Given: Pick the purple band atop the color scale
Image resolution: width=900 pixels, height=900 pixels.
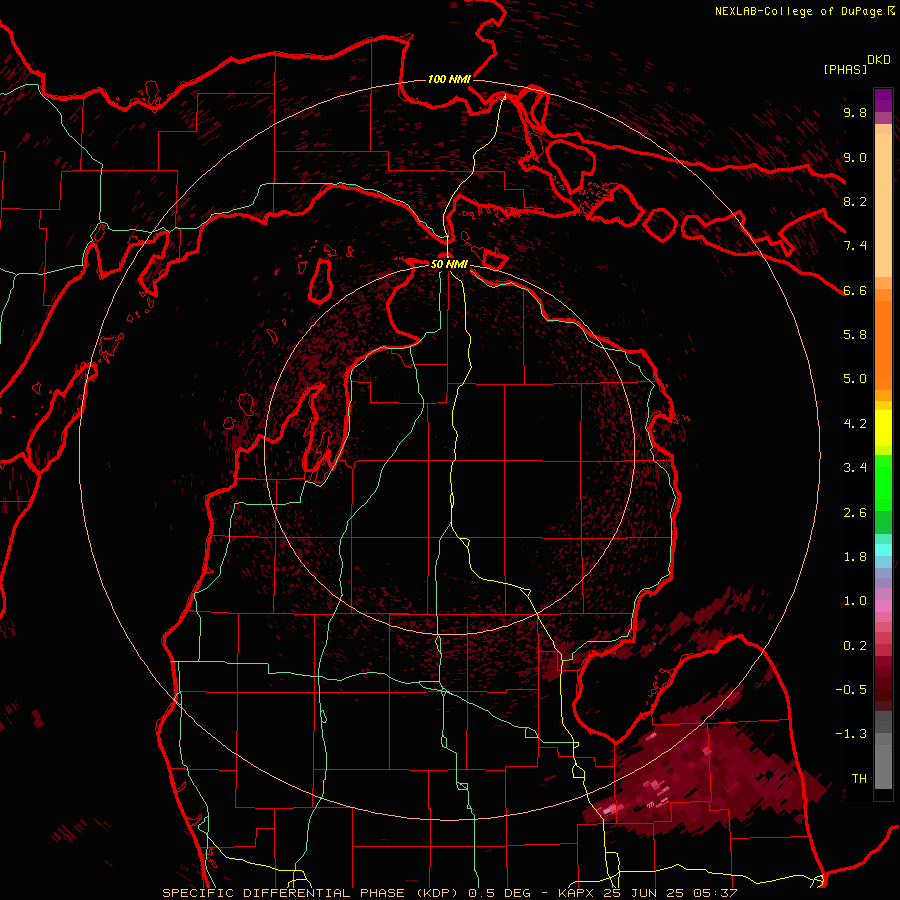Looking at the screenshot, I should (x=883, y=100).
